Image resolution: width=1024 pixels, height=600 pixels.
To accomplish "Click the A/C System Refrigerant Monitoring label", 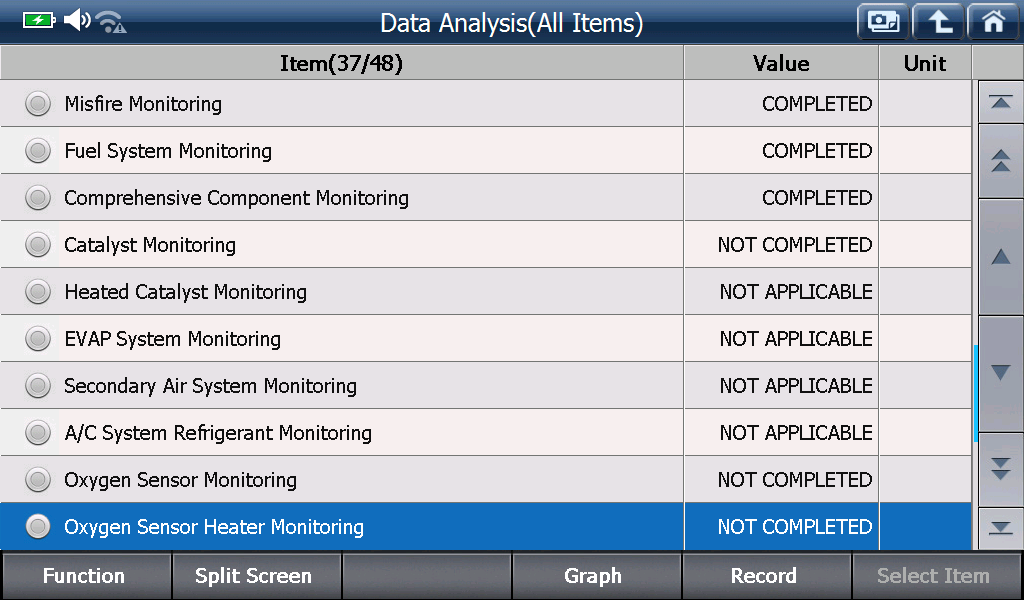I will pyautogui.click(x=218, y=433).
